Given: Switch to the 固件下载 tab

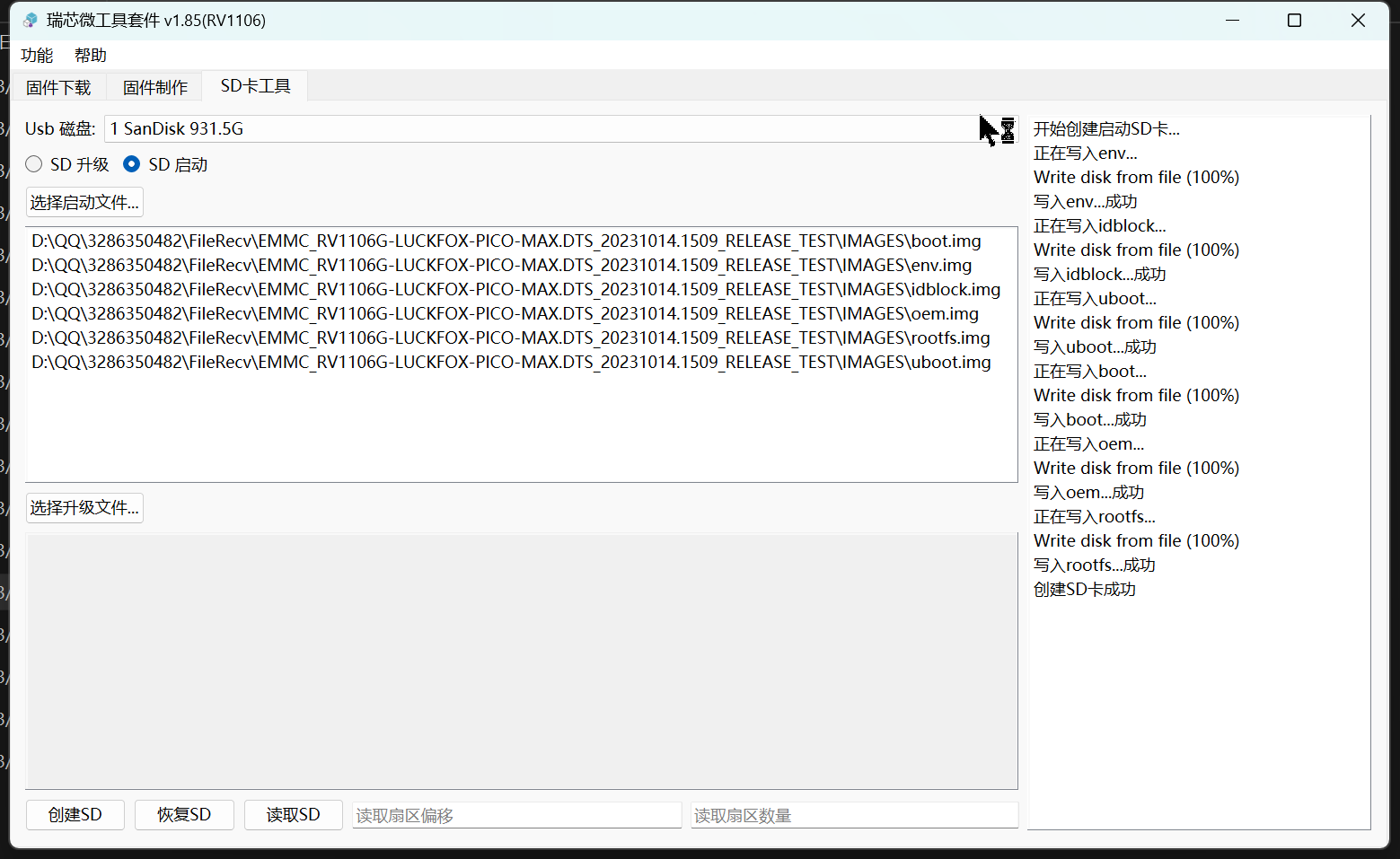Looking at the screenshot, I should point(58,87).
